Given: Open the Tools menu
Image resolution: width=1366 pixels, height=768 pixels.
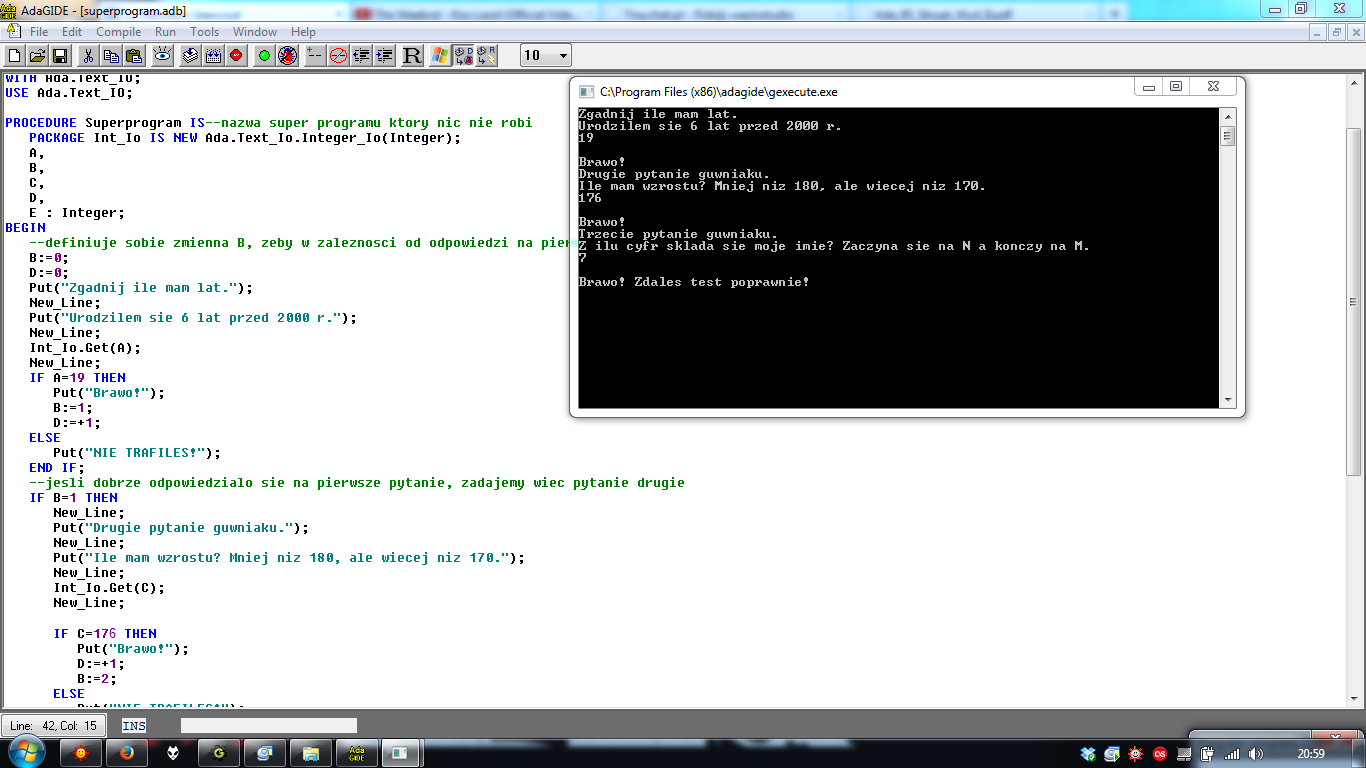Looking at the screenshot, I should tap(204, 32).
